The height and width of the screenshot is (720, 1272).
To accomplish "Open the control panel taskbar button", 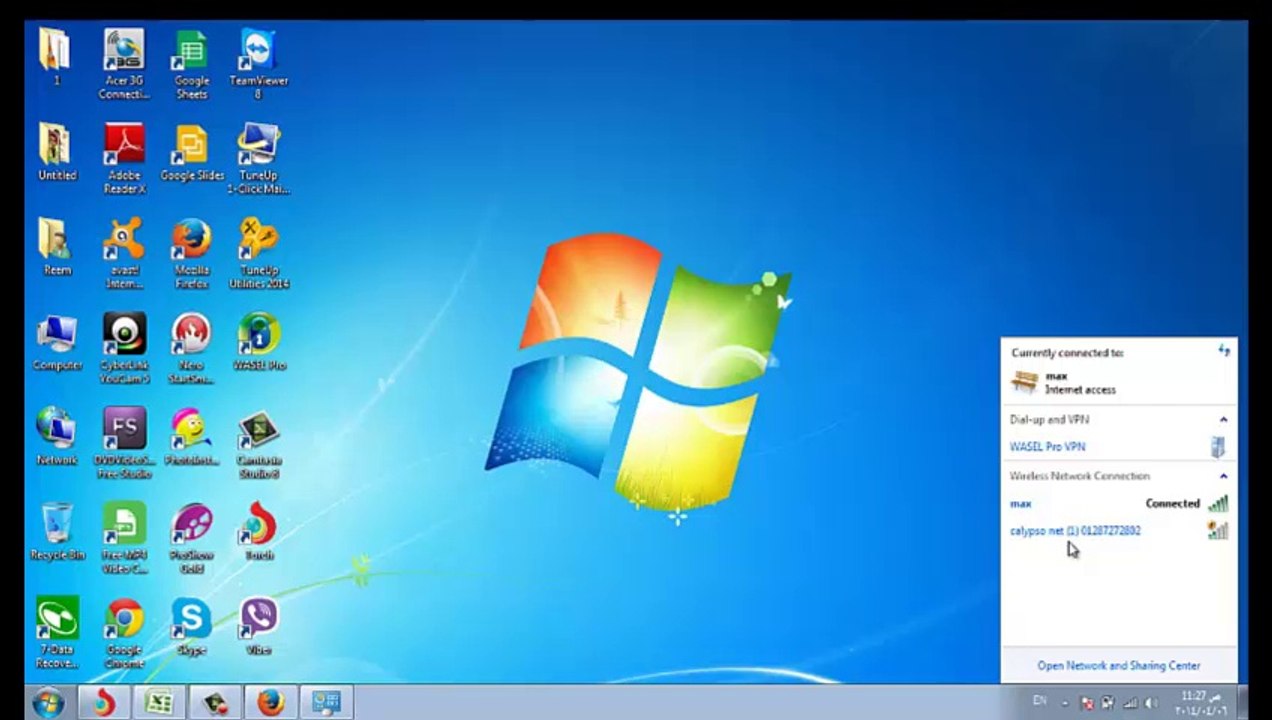I will point(326,703).
